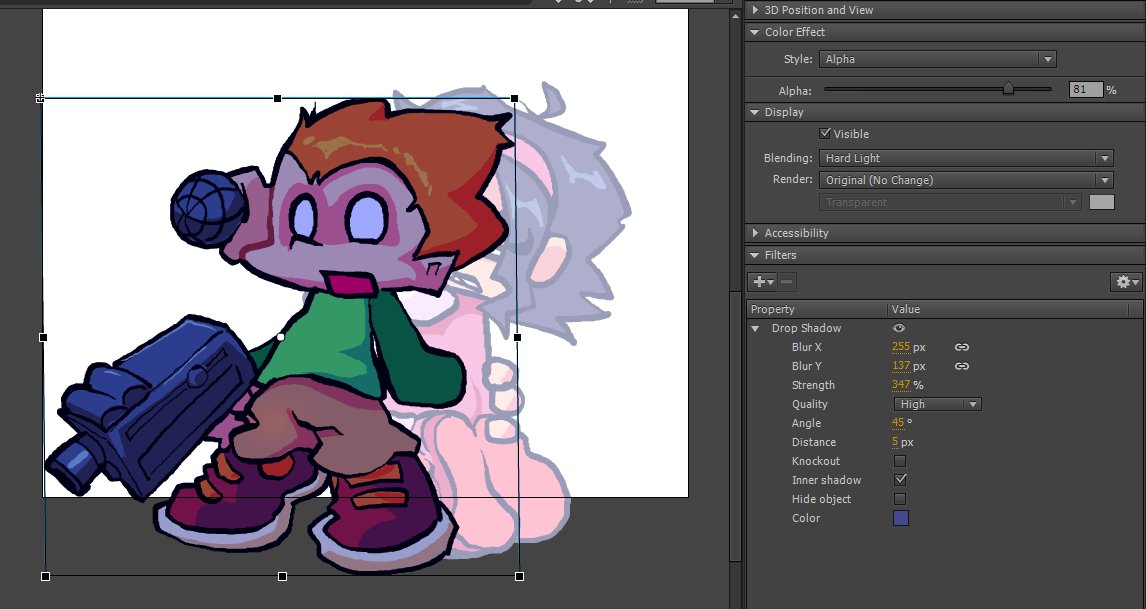1146x609 pixels.
Task: Uncheck the Visible checkbox
Action: coord(825,134)
